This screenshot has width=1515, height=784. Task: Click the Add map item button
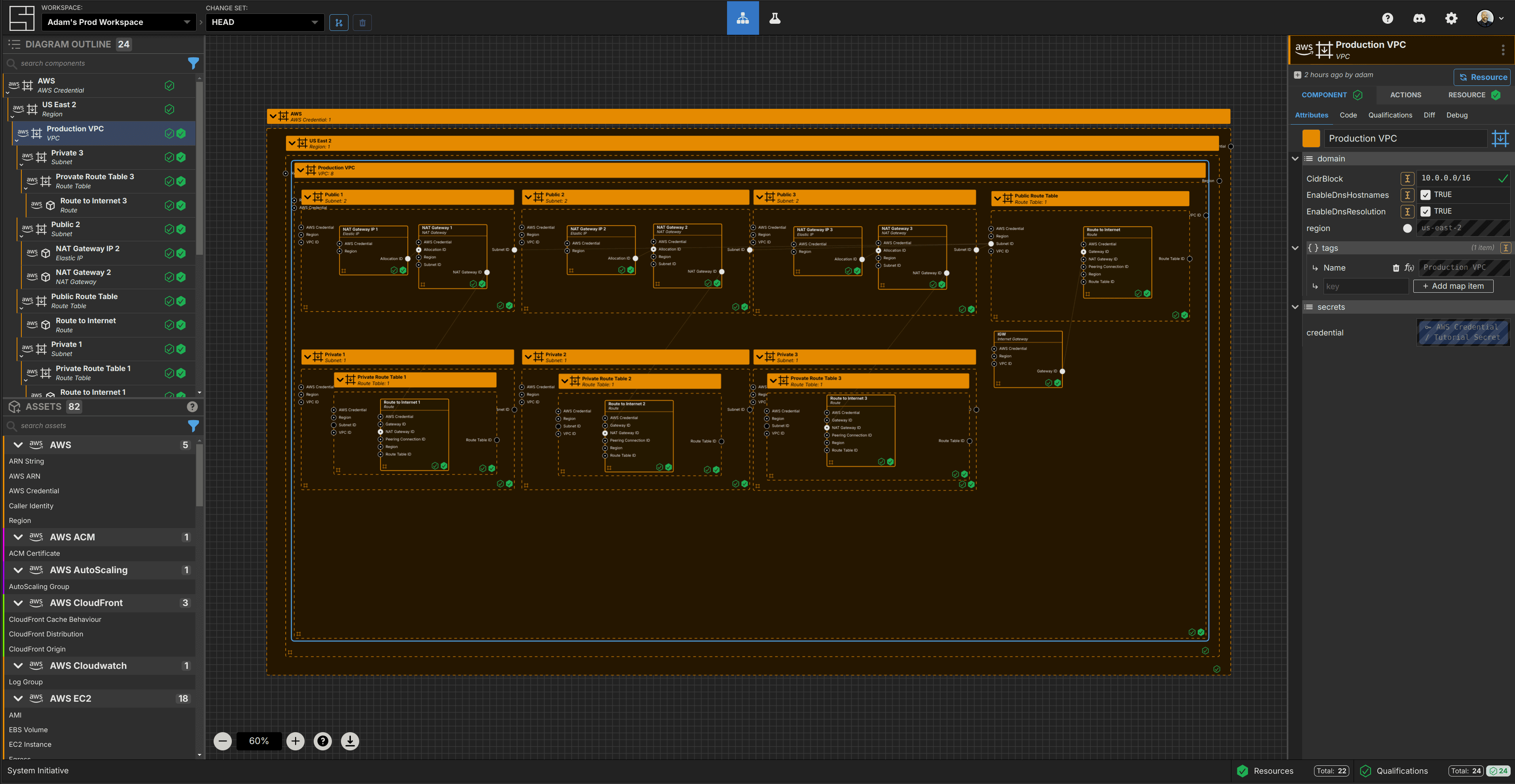[x=1453, y=286]
